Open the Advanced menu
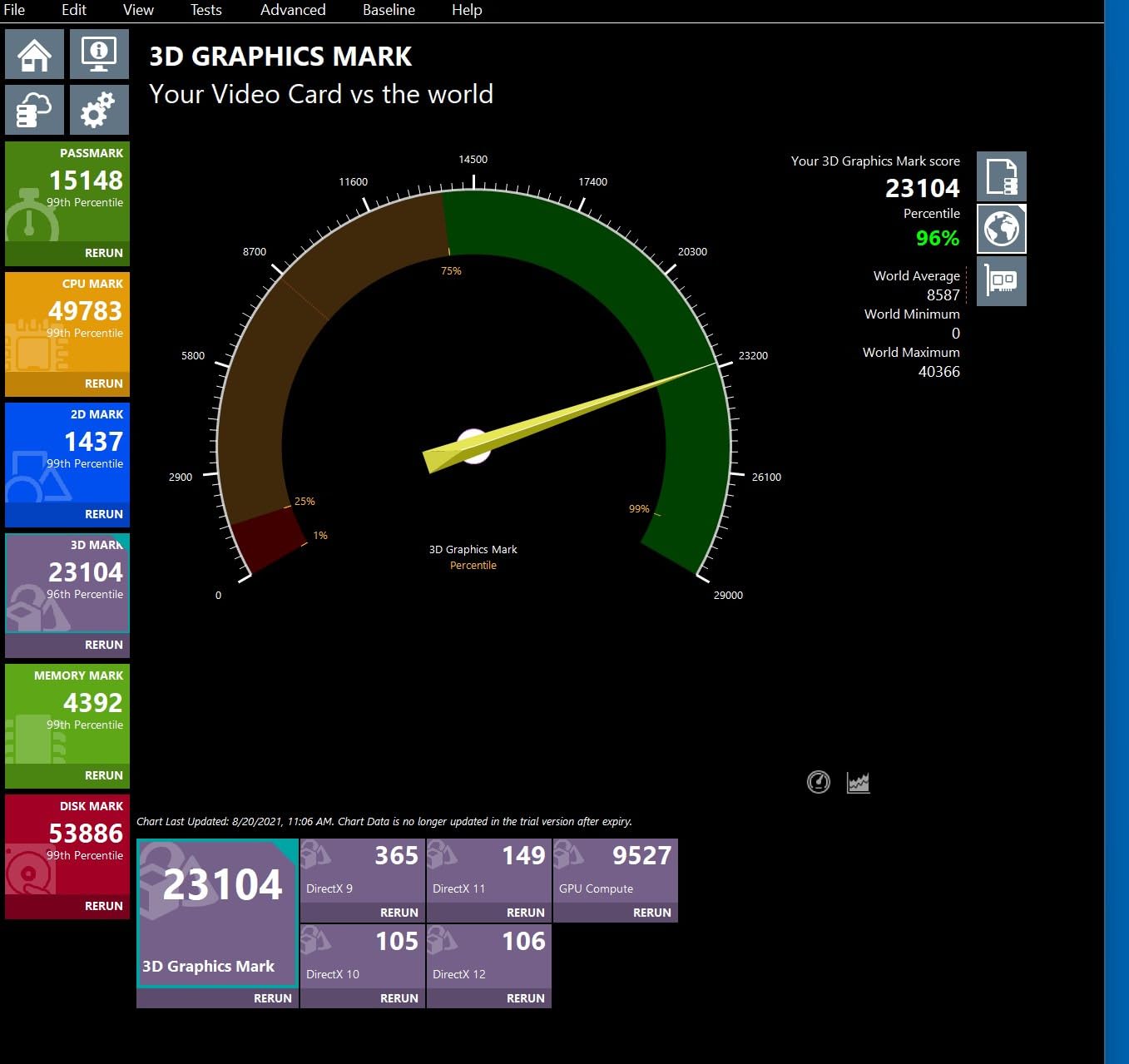The width and height of the screenshot is (1129, 1064). pyautogui.click(x=293, y=10)
